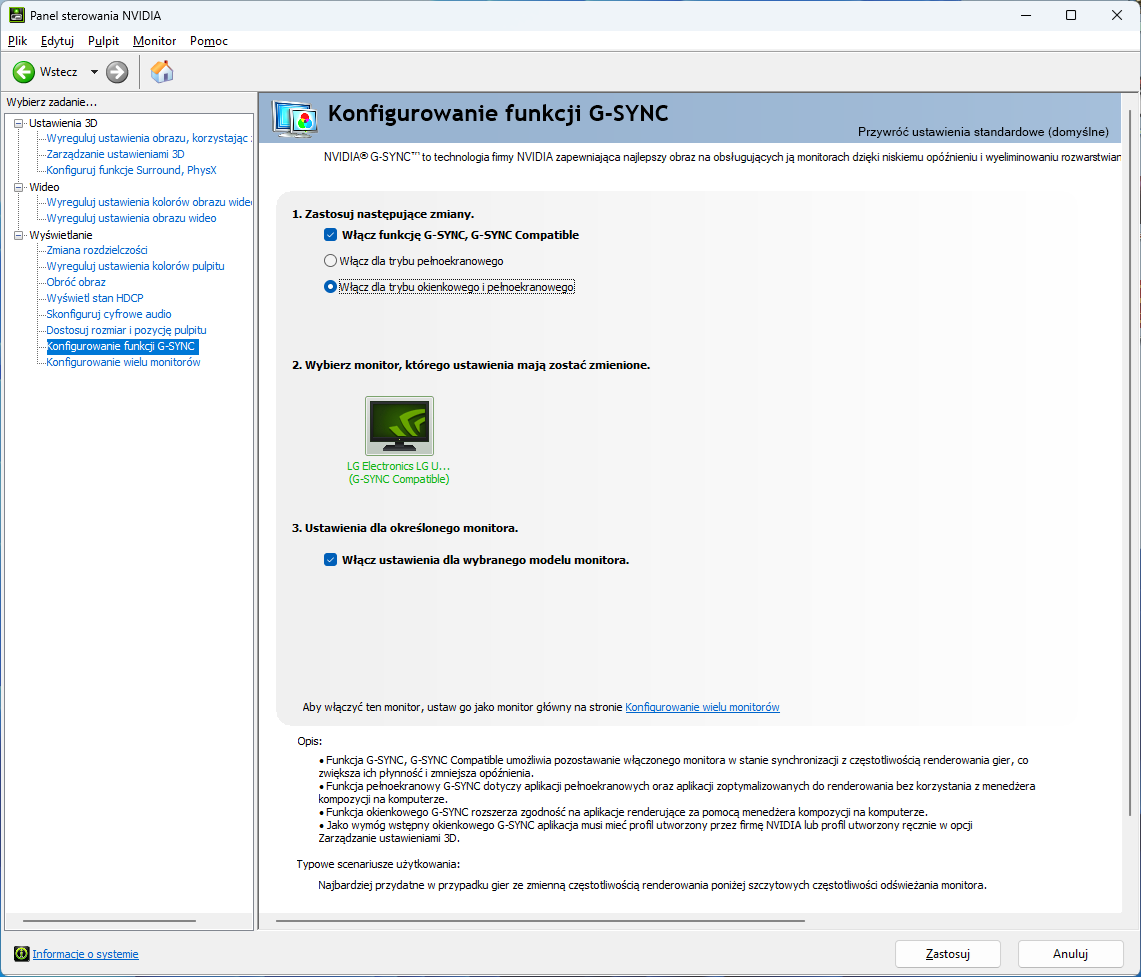The width and height of the screenshot is (1141, 977).
Task: Open Wyreguluj ustawienia kolorów obrazu wideo
Action: (148, 202)
